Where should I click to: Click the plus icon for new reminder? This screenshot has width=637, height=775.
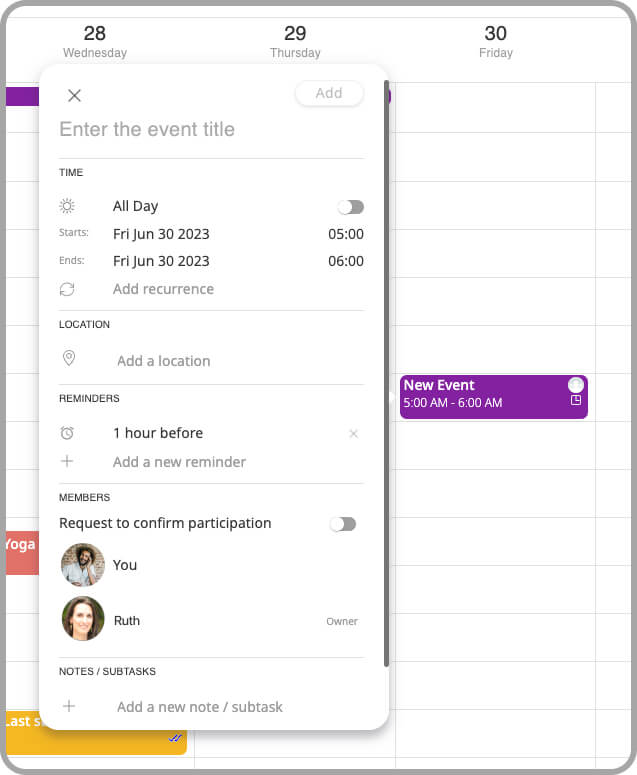(67, 461)
